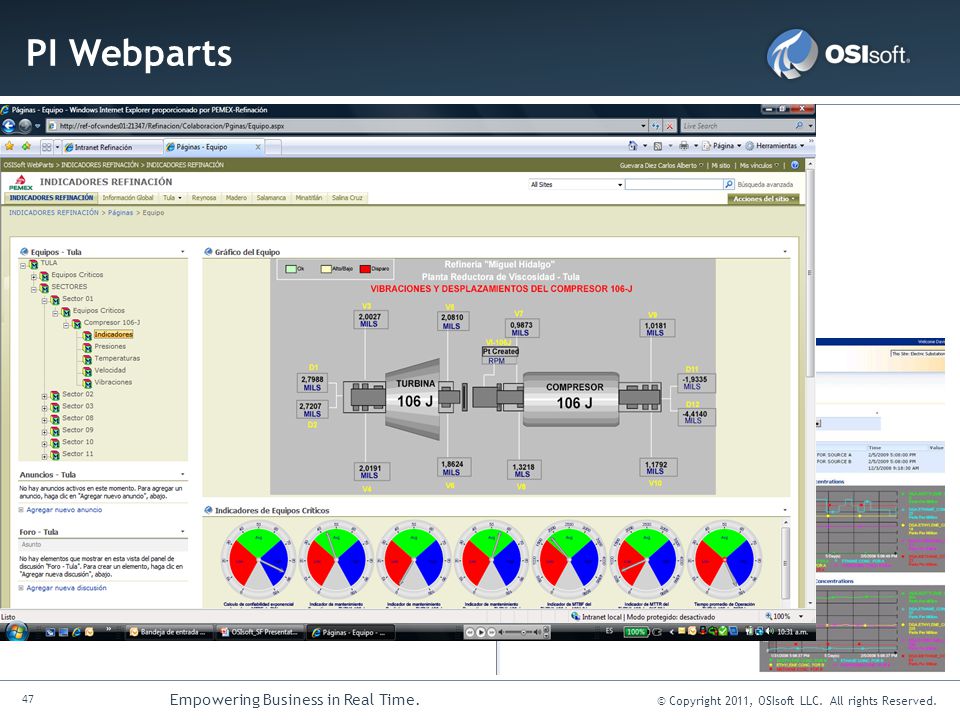
Task: Open Bandeja de entrada taskbar button
Action: 169,632
